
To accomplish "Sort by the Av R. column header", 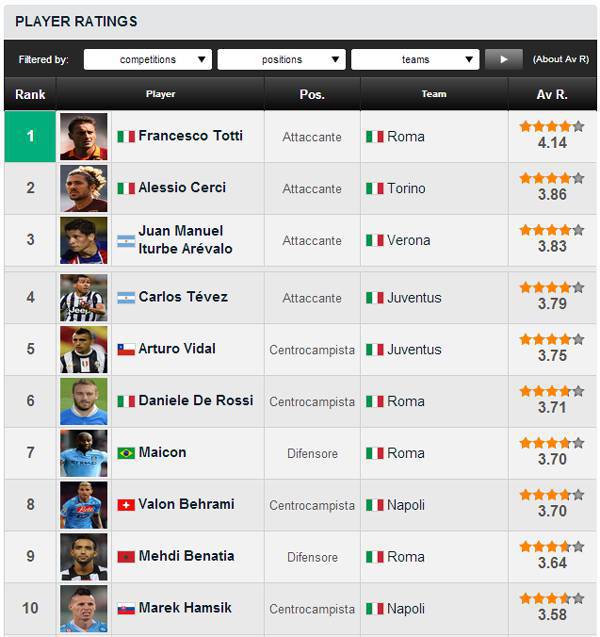I will [x=552, y=95].
